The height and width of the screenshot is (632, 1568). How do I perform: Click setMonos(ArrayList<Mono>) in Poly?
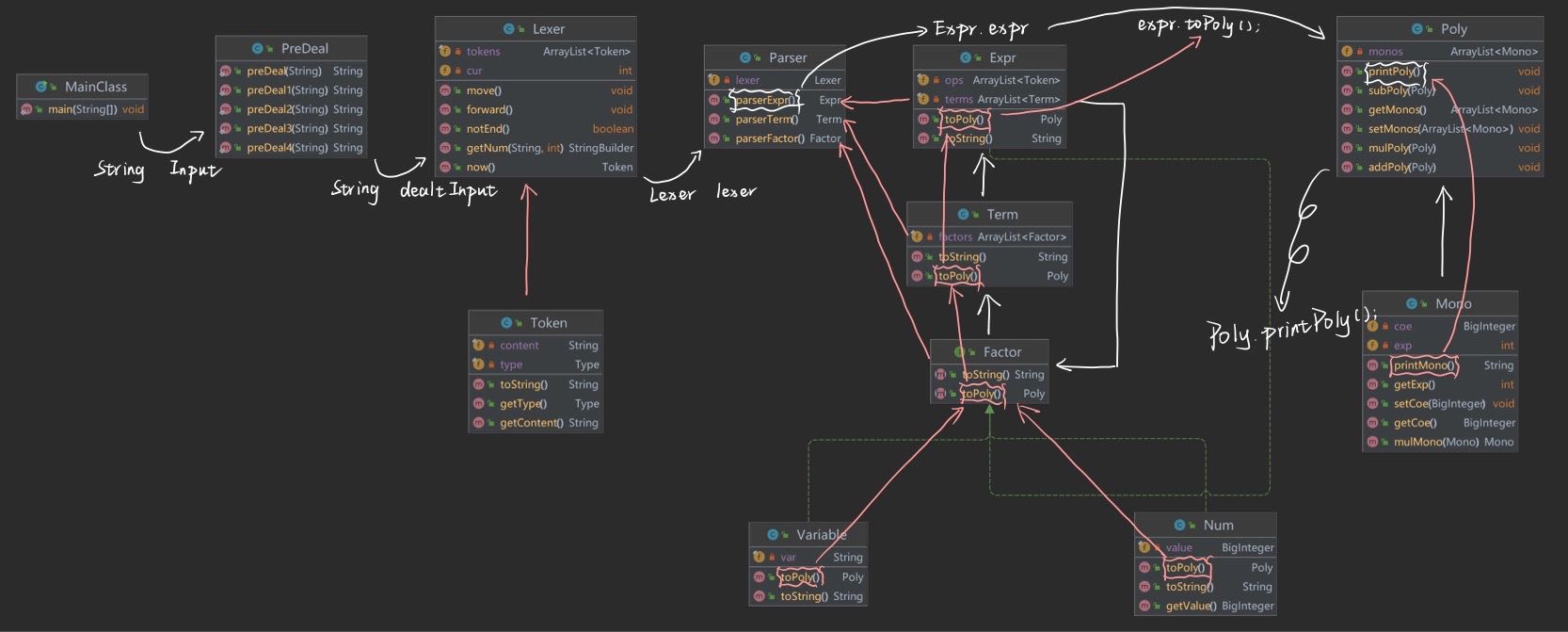pos(1440,129)
